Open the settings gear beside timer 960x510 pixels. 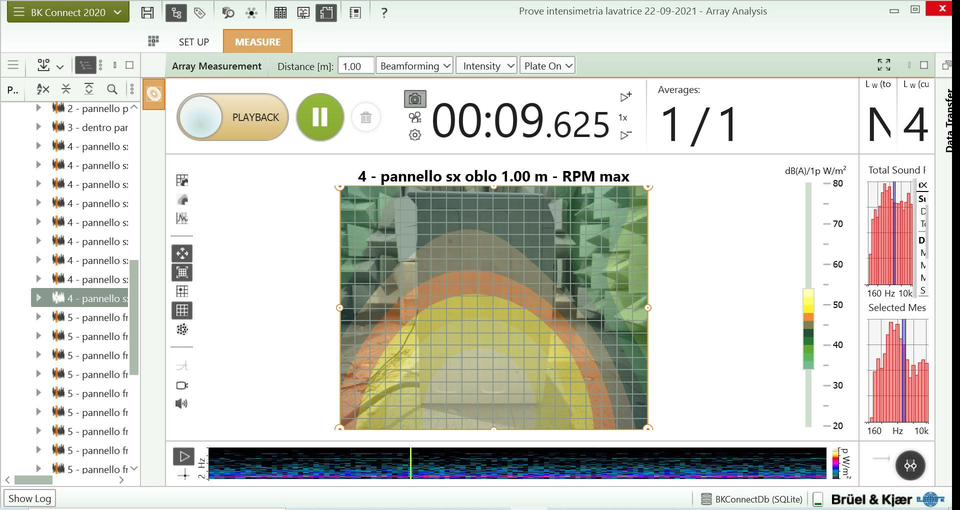(x=414, y=135)
